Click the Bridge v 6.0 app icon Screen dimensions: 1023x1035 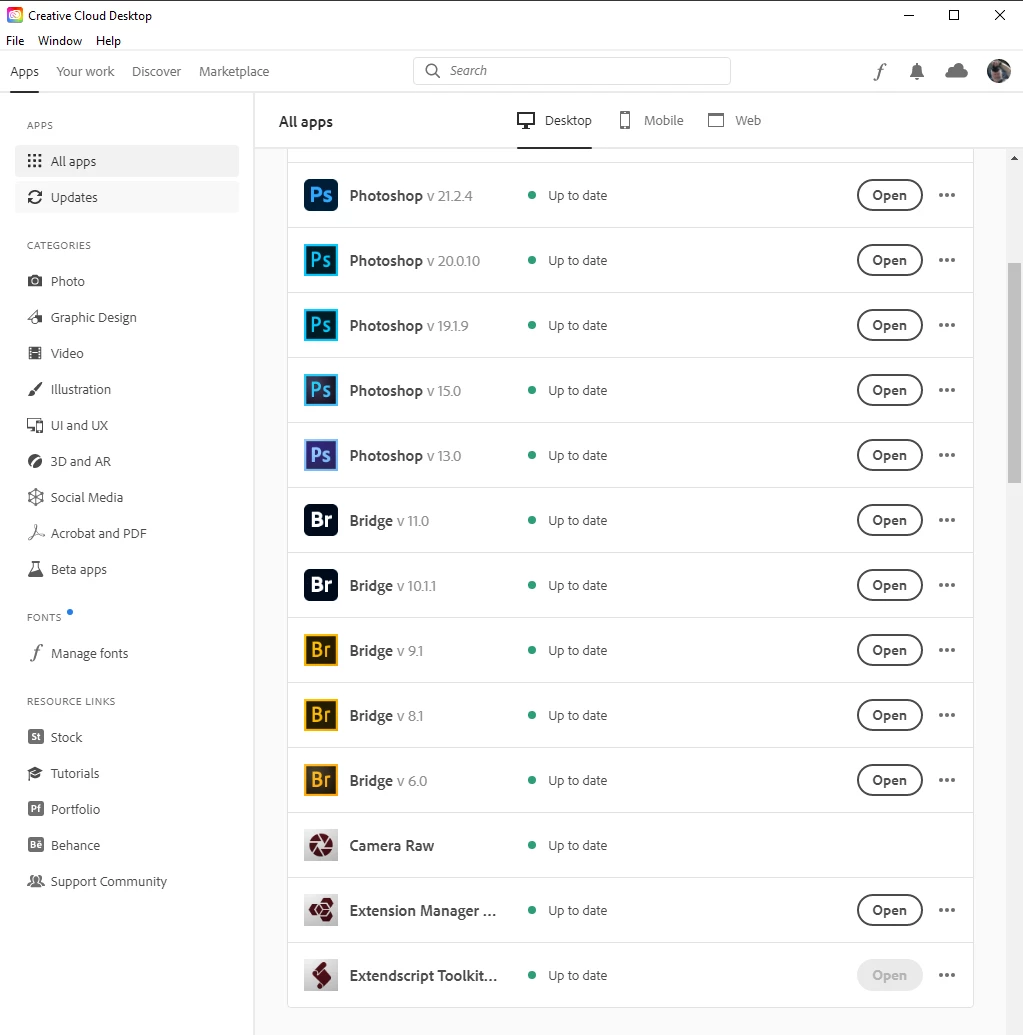point(321,780)
